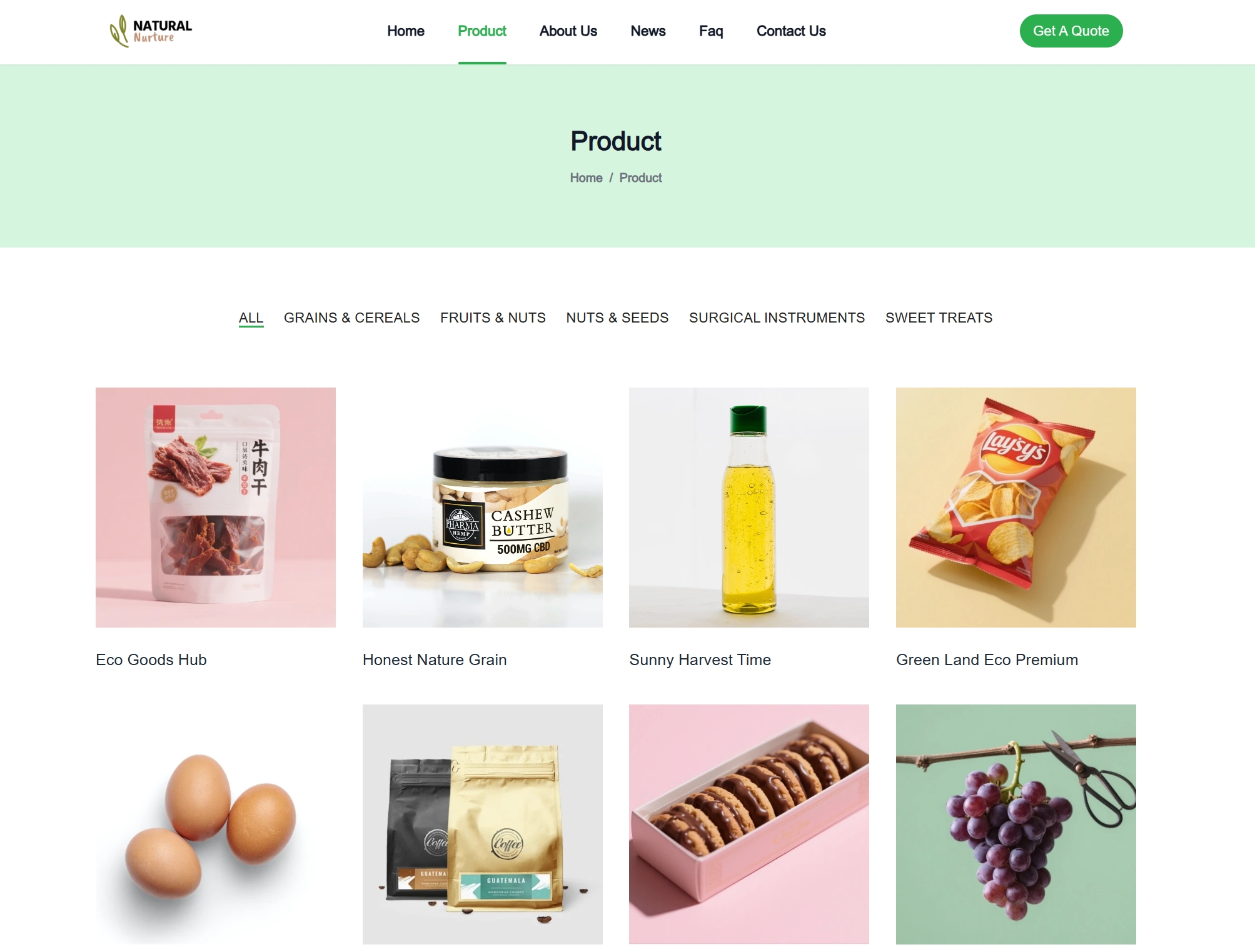Viewport: 1255px width, 952px height.
Task: View the coffee bags product image
Action: click(483, 824)
